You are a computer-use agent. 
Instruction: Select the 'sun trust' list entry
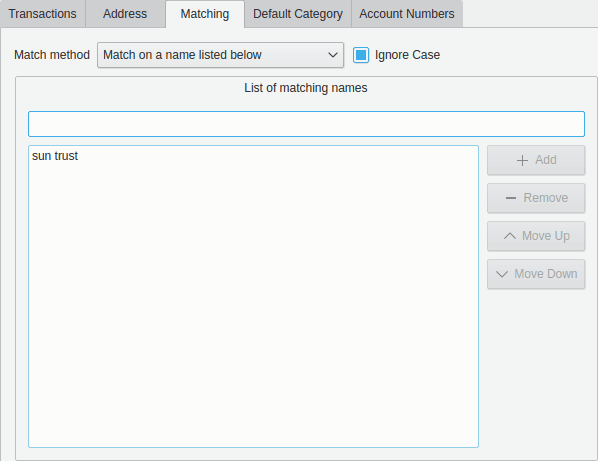[x=55, y=156]
